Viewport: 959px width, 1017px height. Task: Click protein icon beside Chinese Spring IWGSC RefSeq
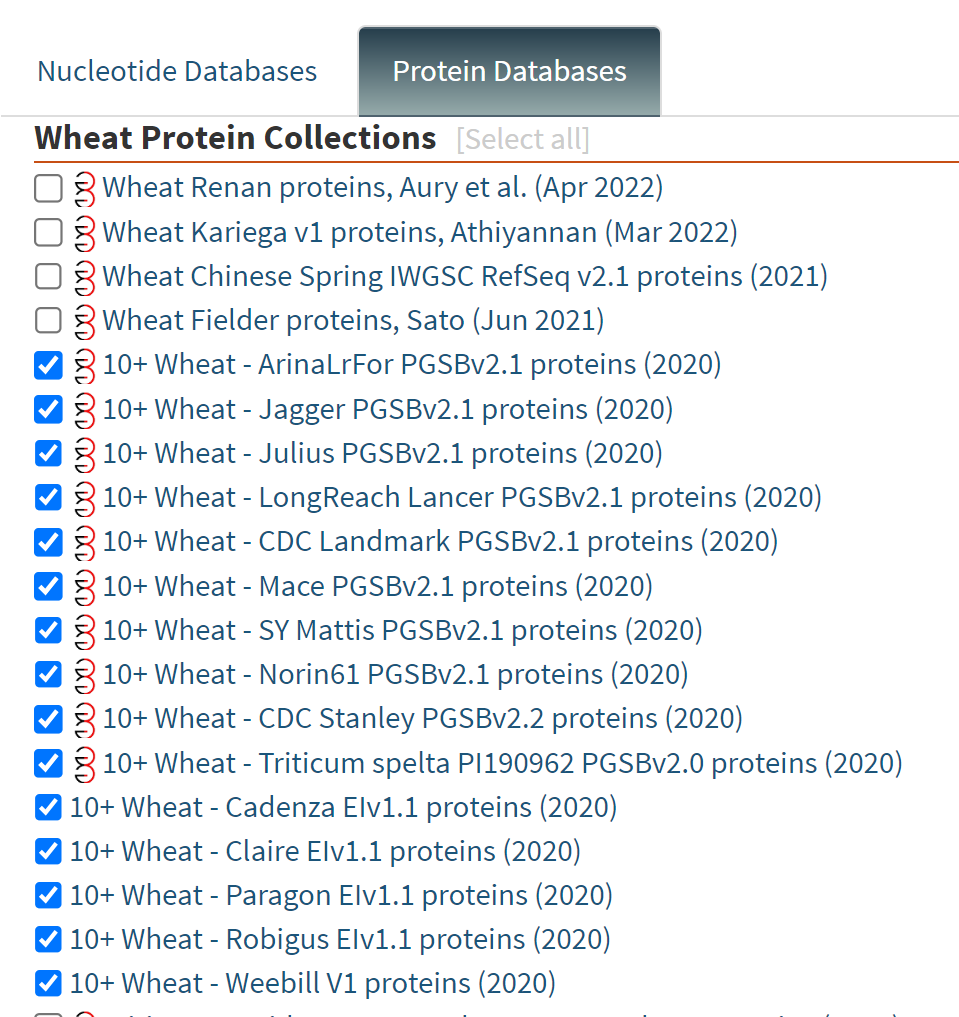tap(85, 277)
